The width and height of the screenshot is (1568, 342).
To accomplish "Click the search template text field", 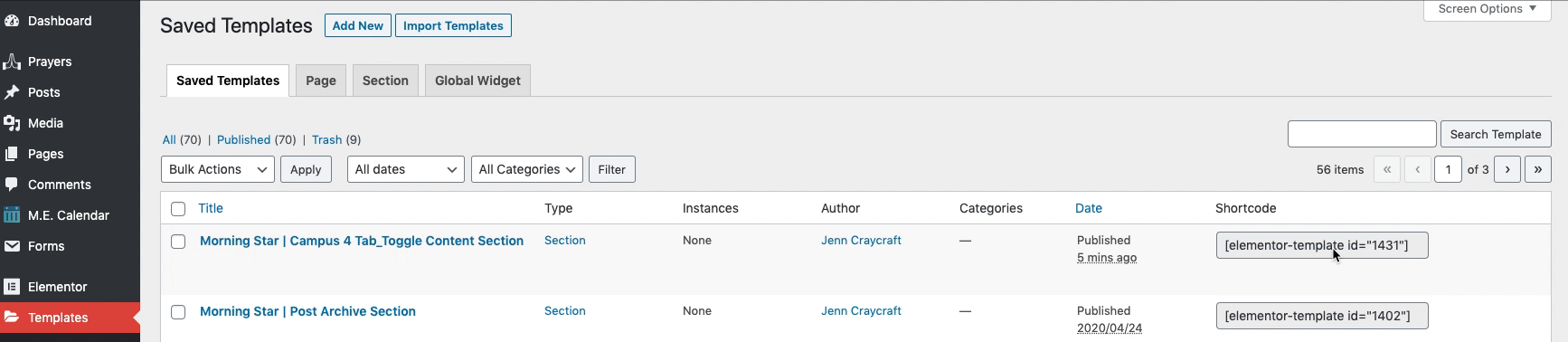I will point(1362,134).
